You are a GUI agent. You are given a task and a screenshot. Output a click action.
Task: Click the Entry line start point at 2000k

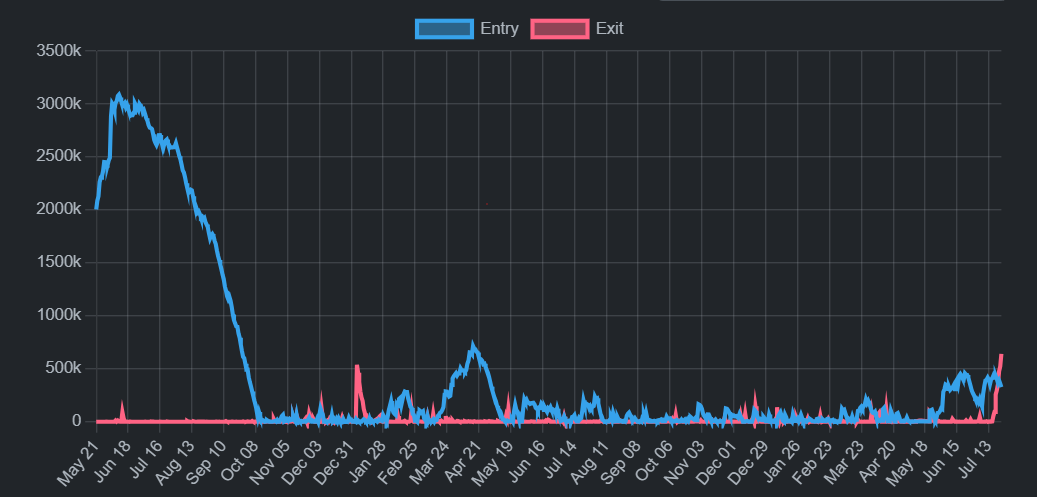(96, 208)
